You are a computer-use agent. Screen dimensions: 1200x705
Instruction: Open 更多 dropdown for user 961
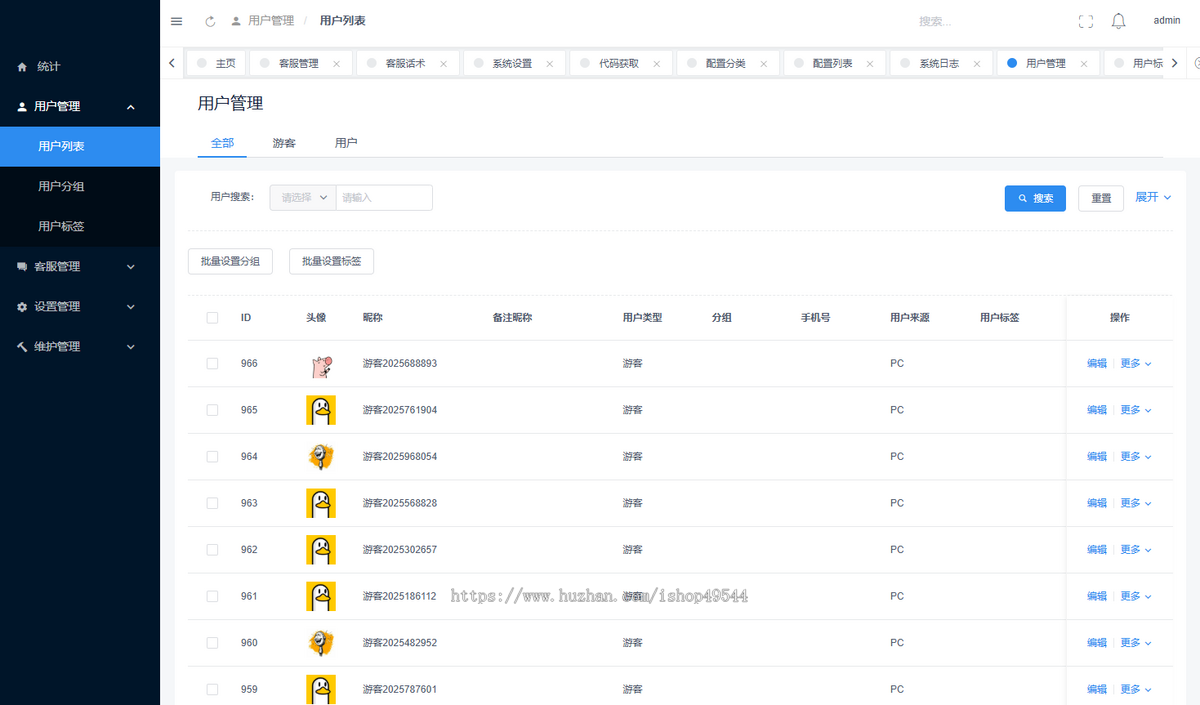click(x=1136, y=596)
